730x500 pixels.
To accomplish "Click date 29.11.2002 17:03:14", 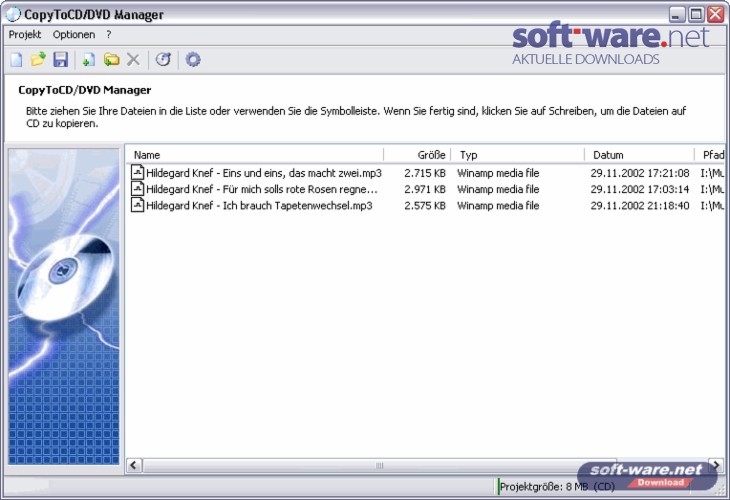I will click(640, 189).
